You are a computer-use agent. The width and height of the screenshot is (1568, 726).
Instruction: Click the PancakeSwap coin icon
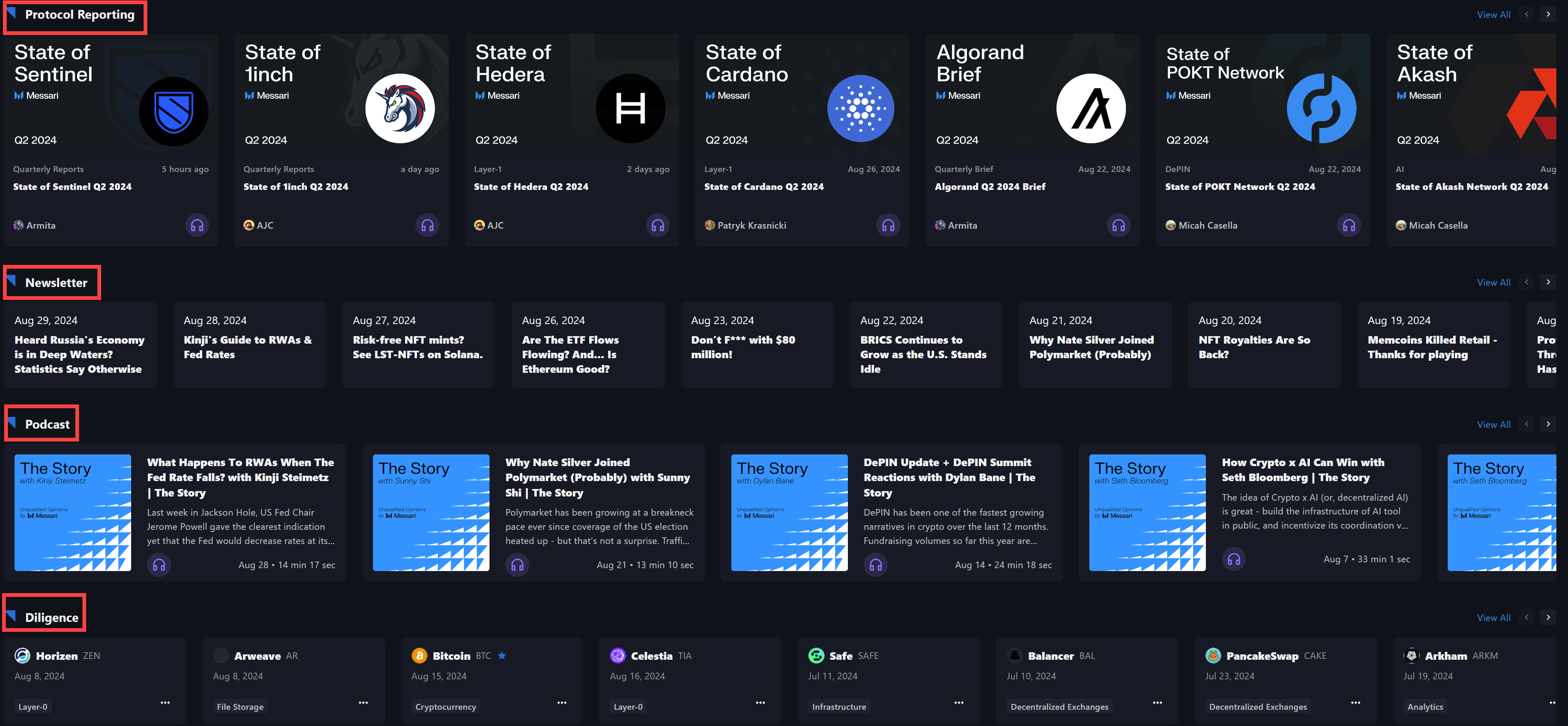[x=1213, y=655]
